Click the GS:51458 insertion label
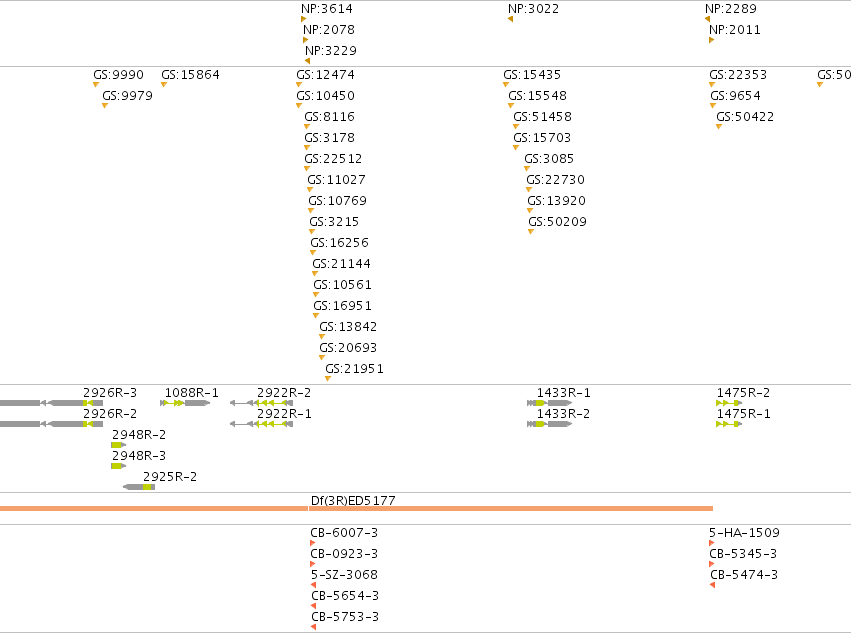This screenshot has height=633, width=851. click(x=543, y=117)
